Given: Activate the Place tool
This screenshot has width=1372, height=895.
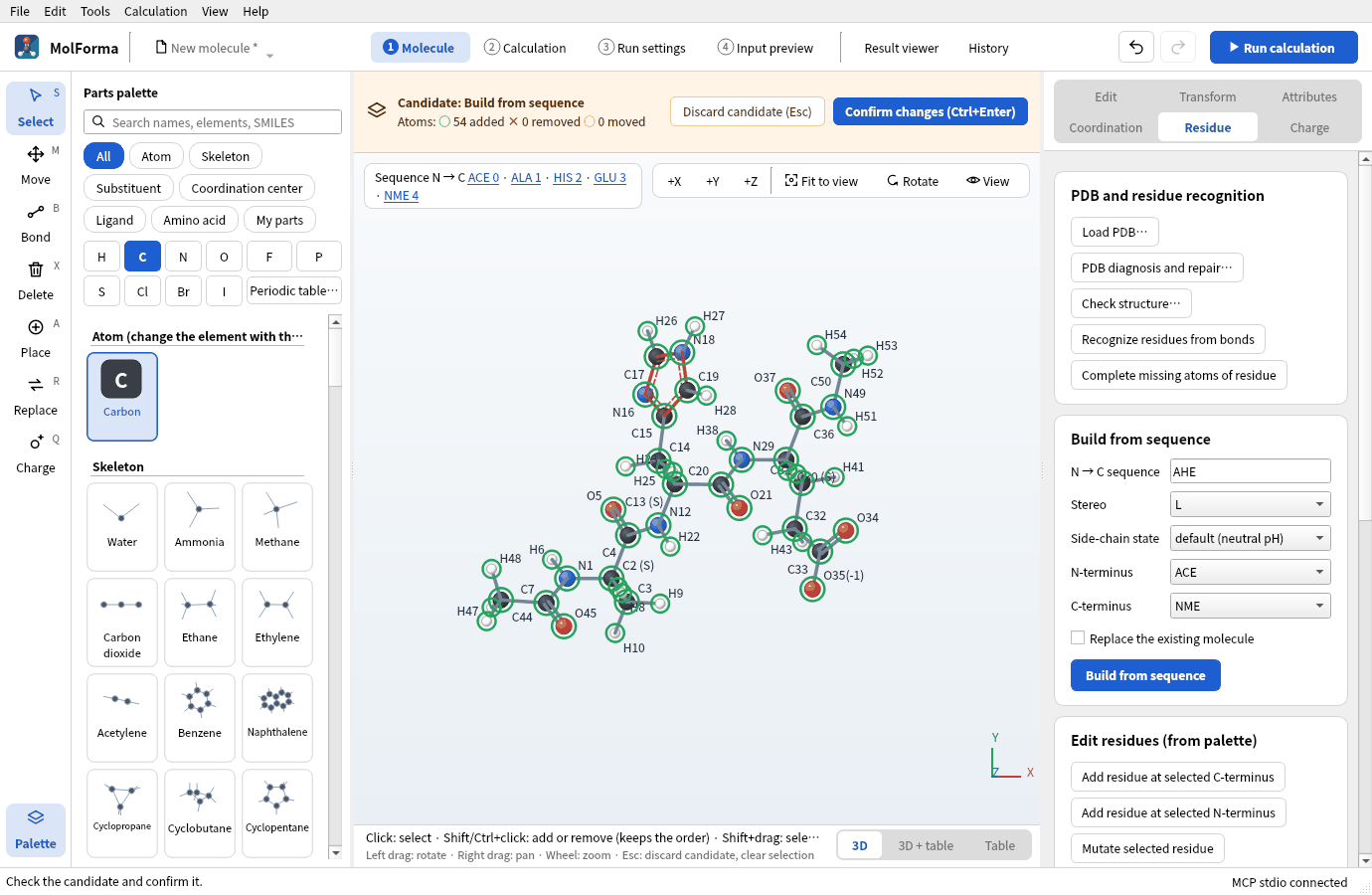Looking at the screenshot, I should click(x=36, y=338).
